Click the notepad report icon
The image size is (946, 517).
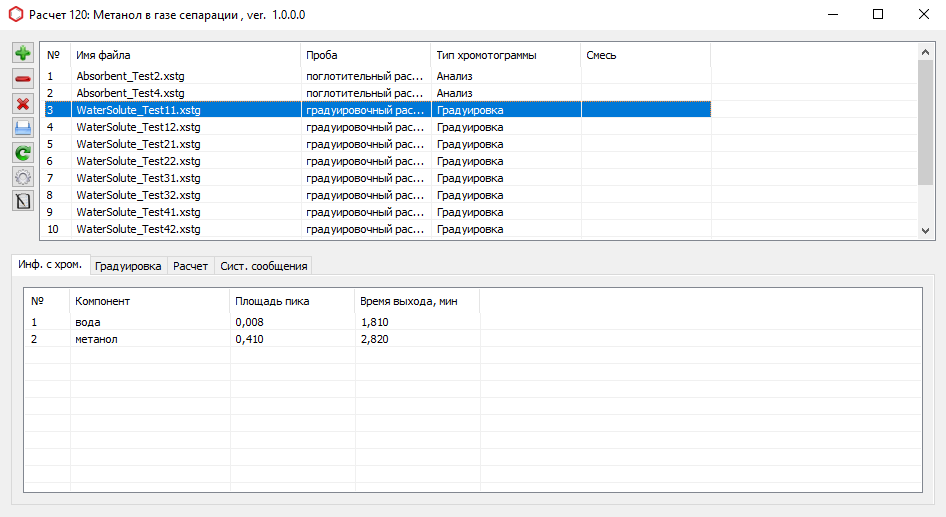(22, 200)
